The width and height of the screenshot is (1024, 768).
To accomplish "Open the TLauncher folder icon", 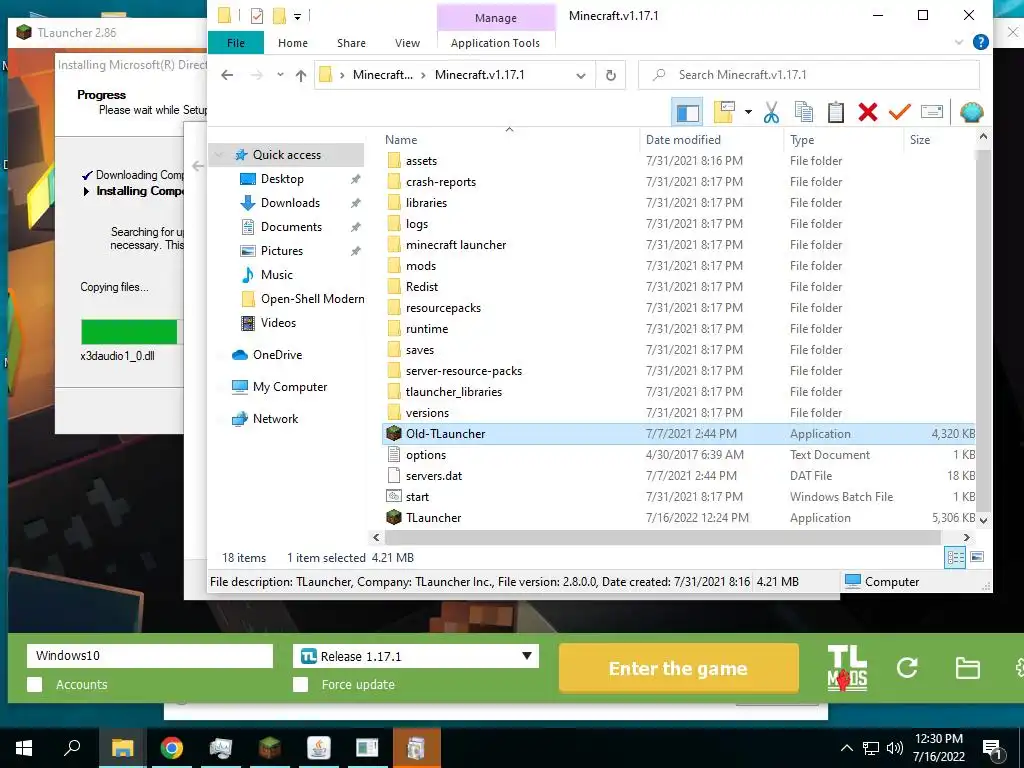I will 967,668.
